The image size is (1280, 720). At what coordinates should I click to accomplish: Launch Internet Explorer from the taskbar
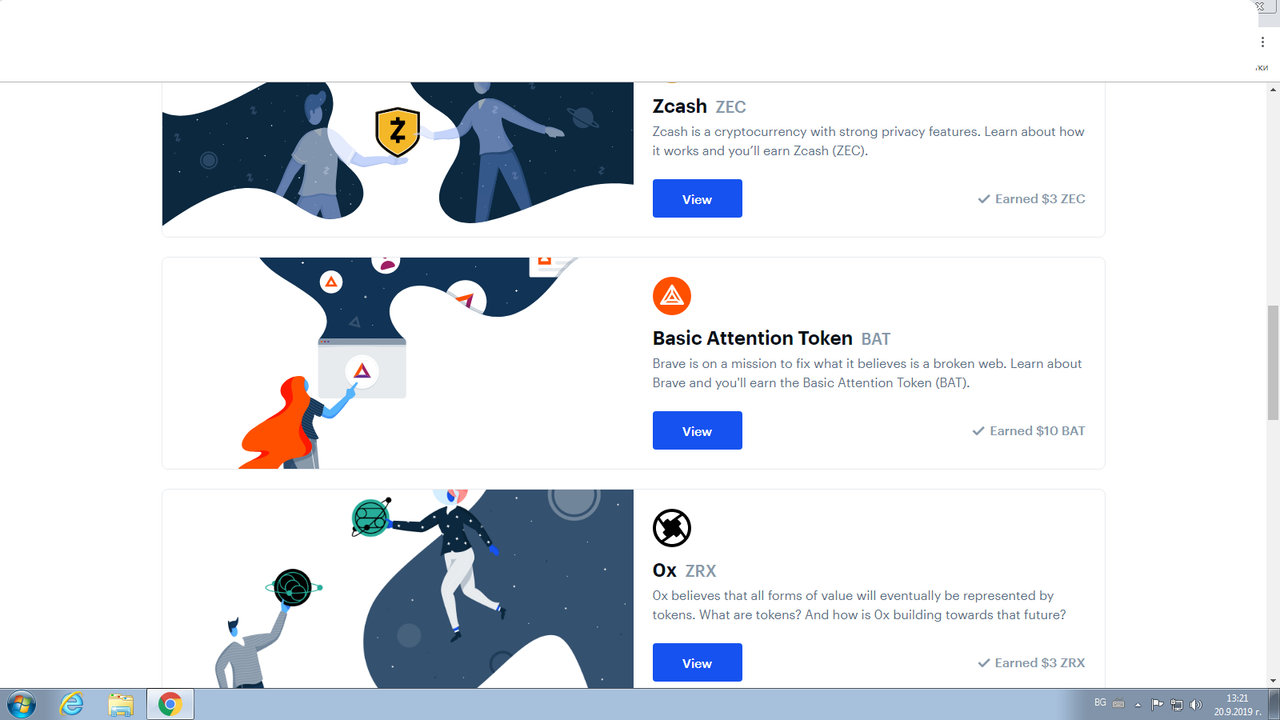tap(72, 704)
